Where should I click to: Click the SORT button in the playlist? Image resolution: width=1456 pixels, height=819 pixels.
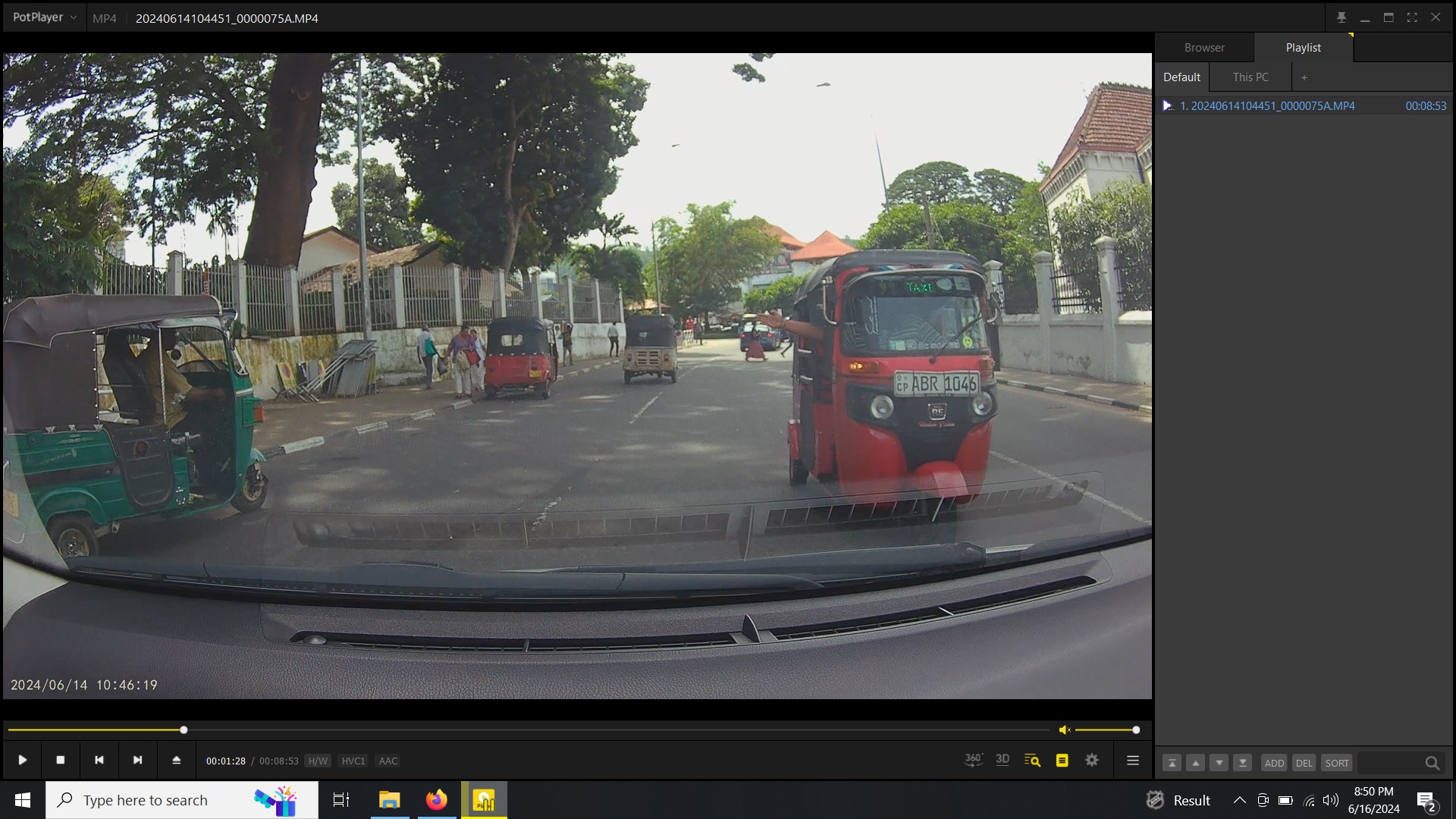(1337, 763)
